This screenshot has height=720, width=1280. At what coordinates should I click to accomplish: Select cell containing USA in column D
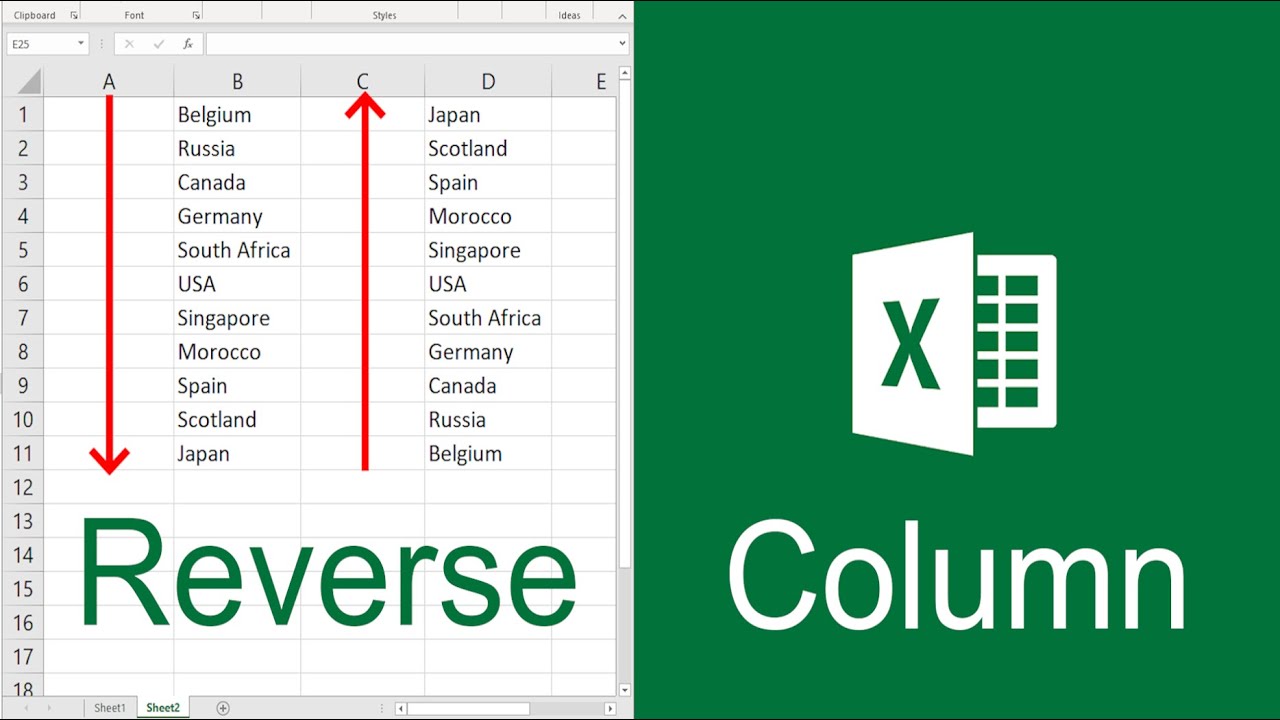(488, 284)
